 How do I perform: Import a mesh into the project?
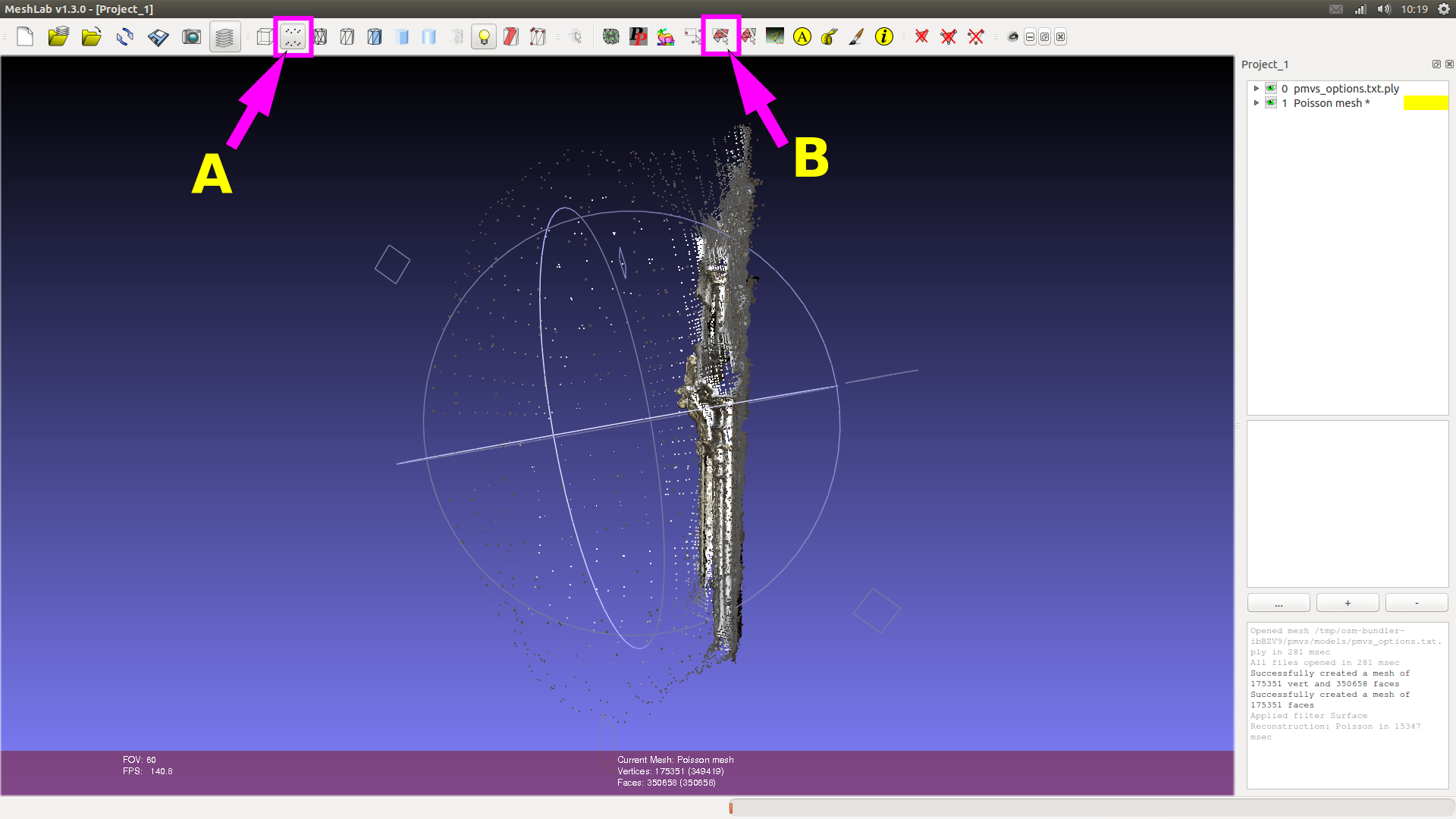tap(92, 36)
